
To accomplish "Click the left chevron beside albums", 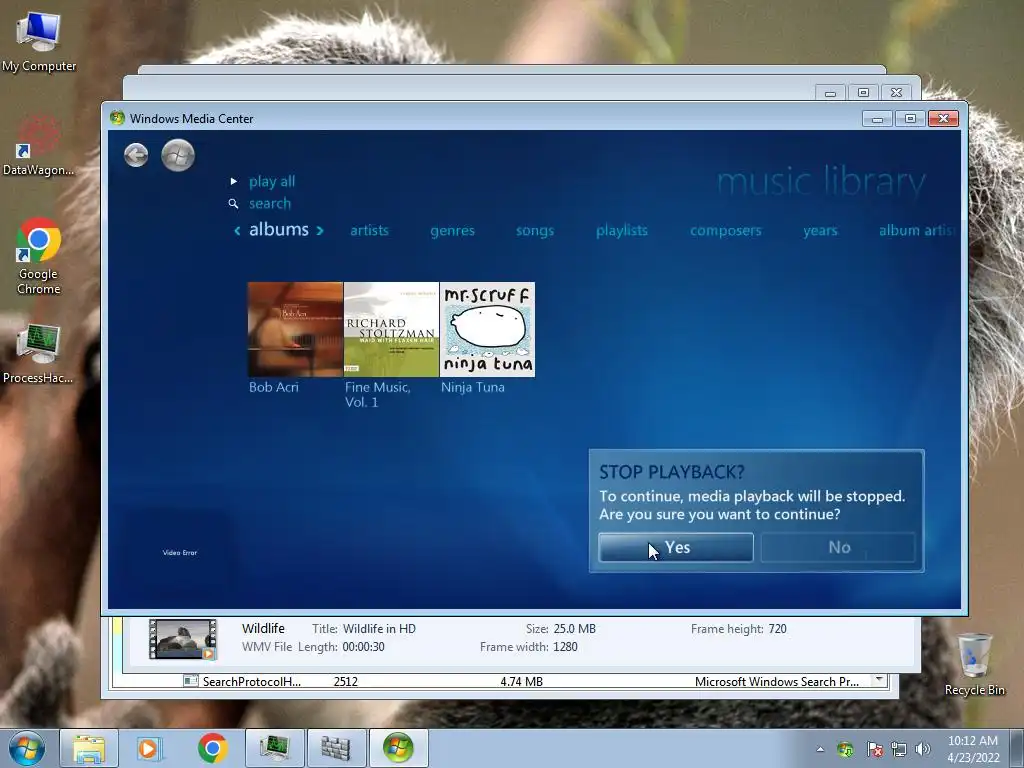I will [237, 230].
